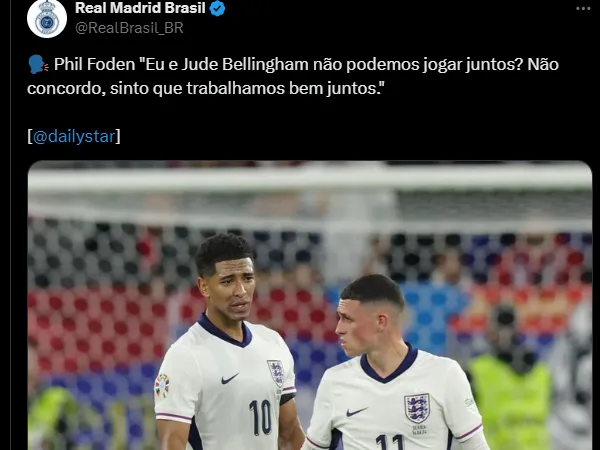Click the head of the number 11 player
Screen dimensions: 600x450
(371, 315)
